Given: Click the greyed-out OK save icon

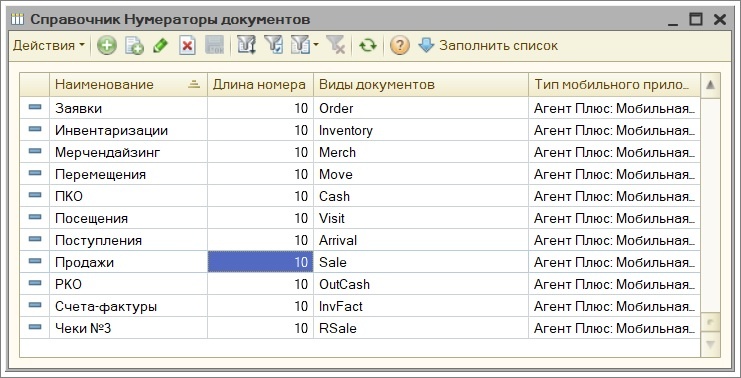Looking at the screenshot, I should click(x=215, y=46).
